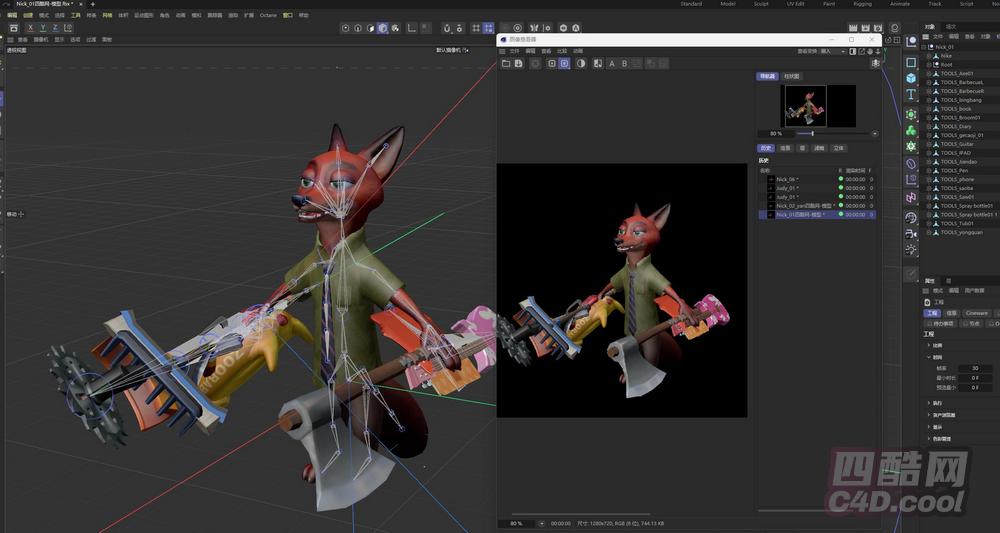The image size is (1000, 533).
Task: Toggle the X axis lock
Action: pyautogui.click(x=30, y=28)
